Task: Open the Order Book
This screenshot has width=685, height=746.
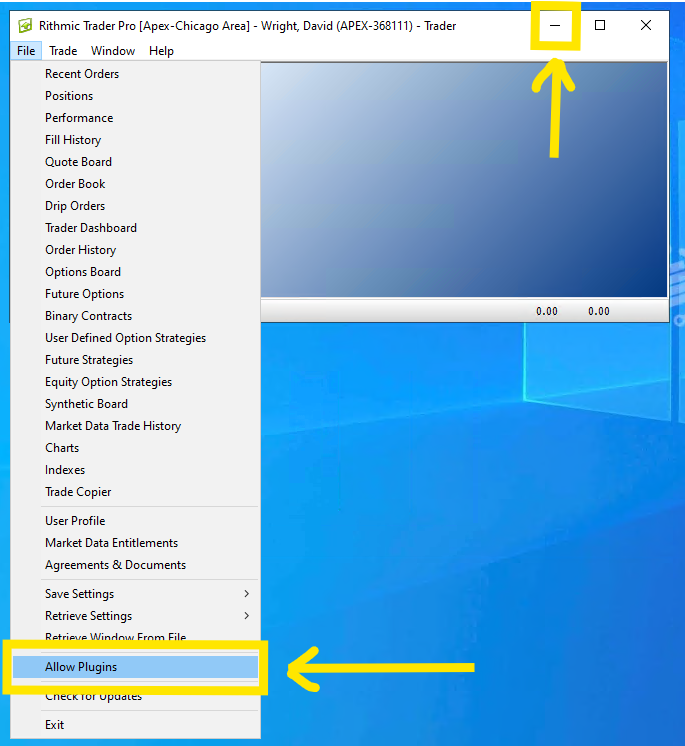Action: [136, 184]
